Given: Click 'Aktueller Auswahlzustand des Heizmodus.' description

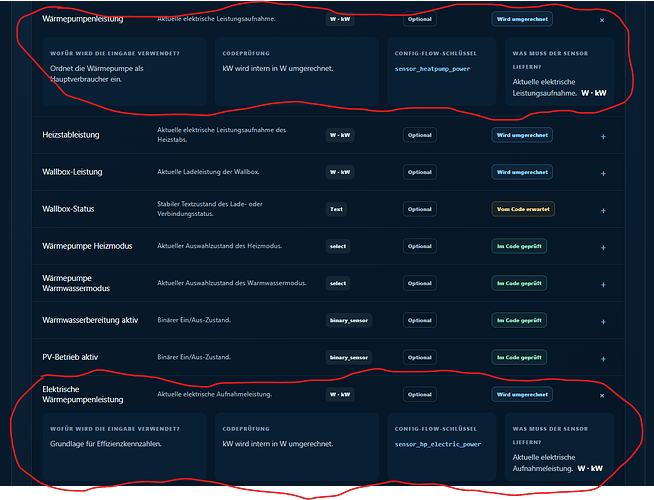Looking at the screenshot, I should [x=219, y=246].
